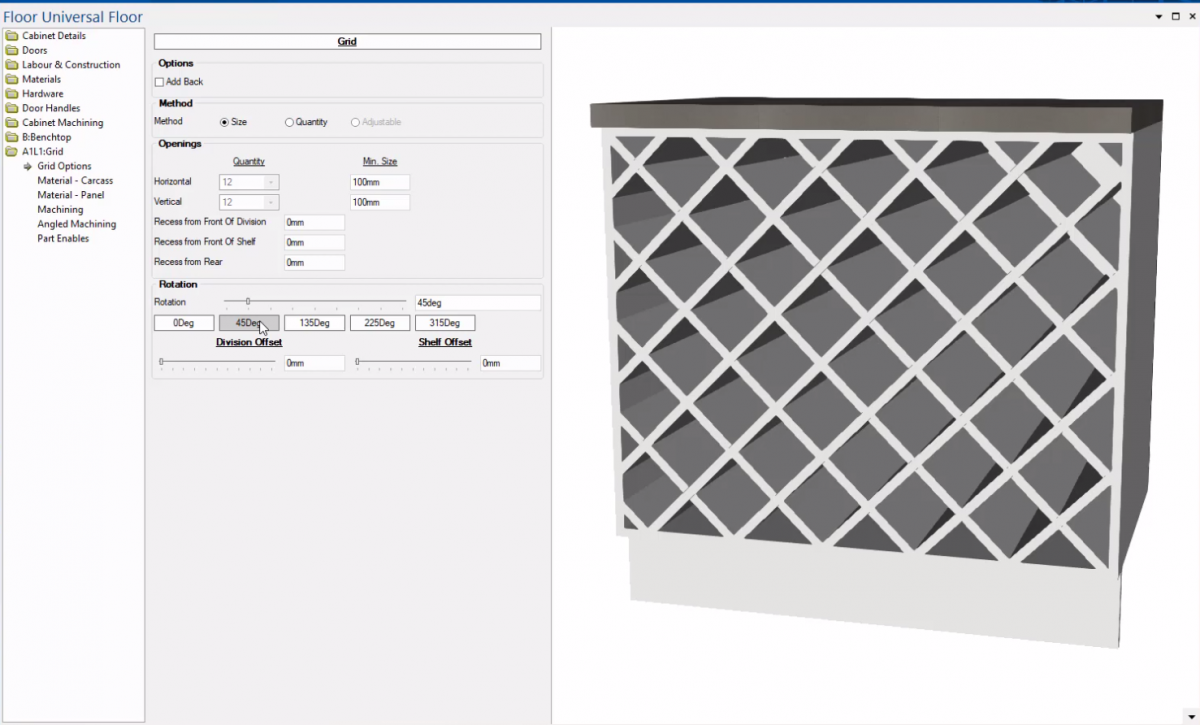Open Material - Panel page
This screenshot has width=1200, height=725.
click(x=71, y=195)
